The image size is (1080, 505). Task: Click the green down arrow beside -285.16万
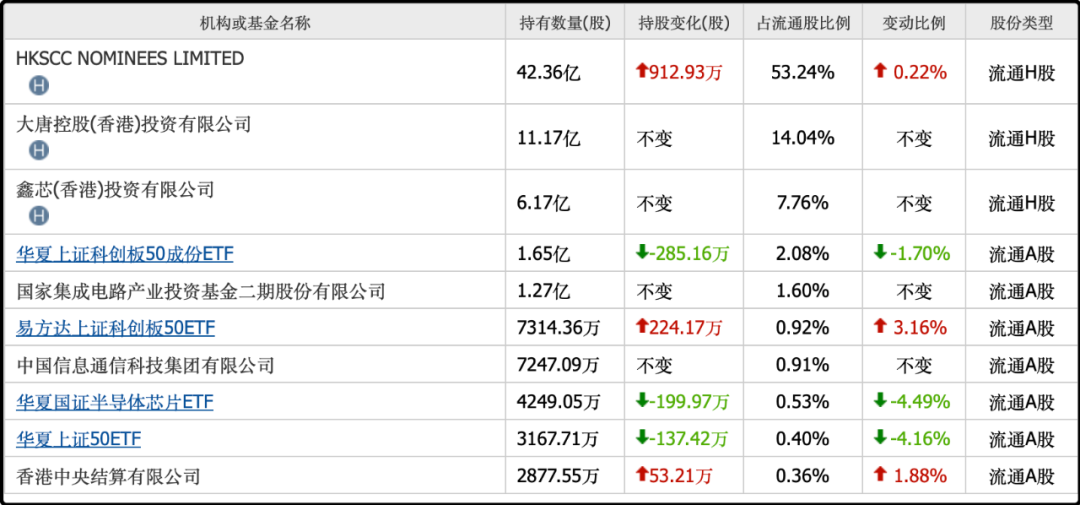[x=642, y=253]
